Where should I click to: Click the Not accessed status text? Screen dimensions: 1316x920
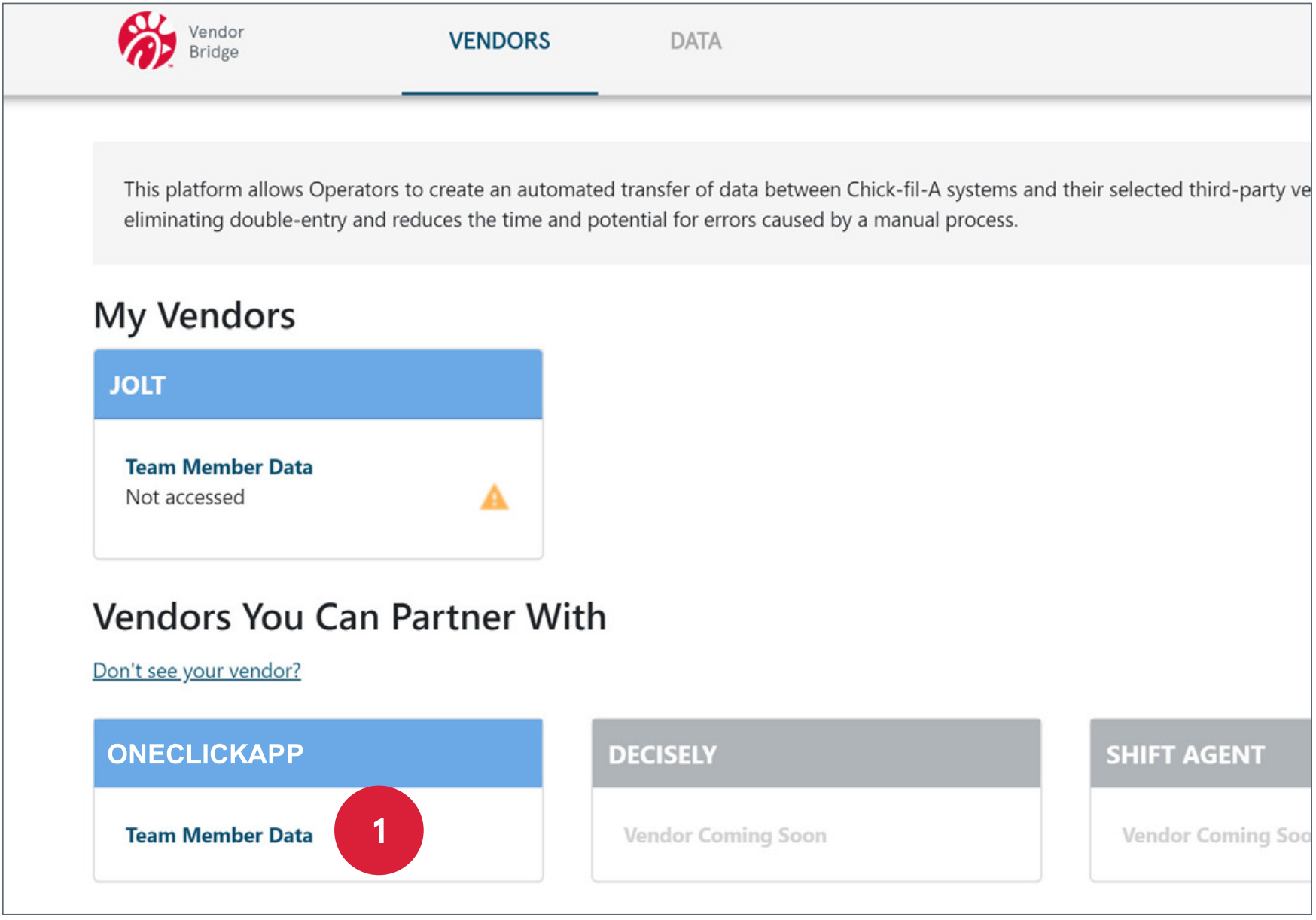coord(184,497)
